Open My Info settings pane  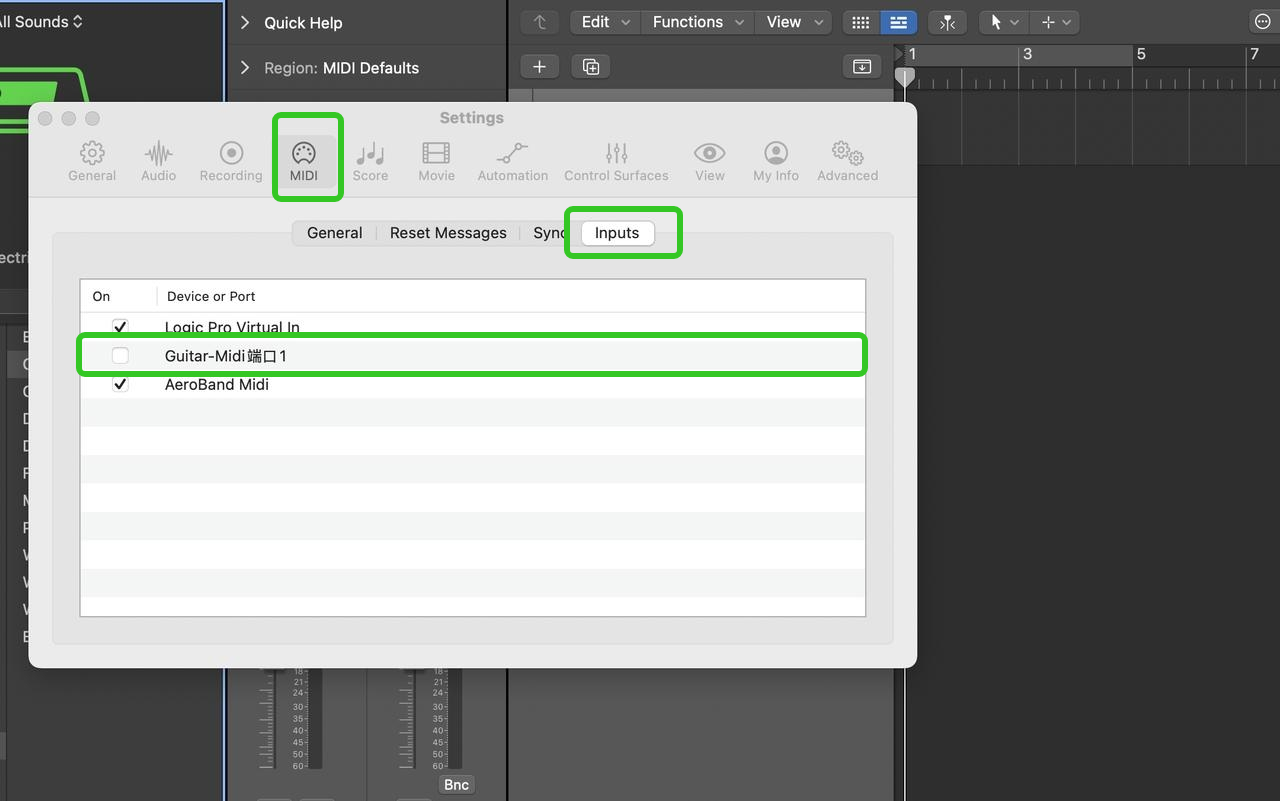776,161
